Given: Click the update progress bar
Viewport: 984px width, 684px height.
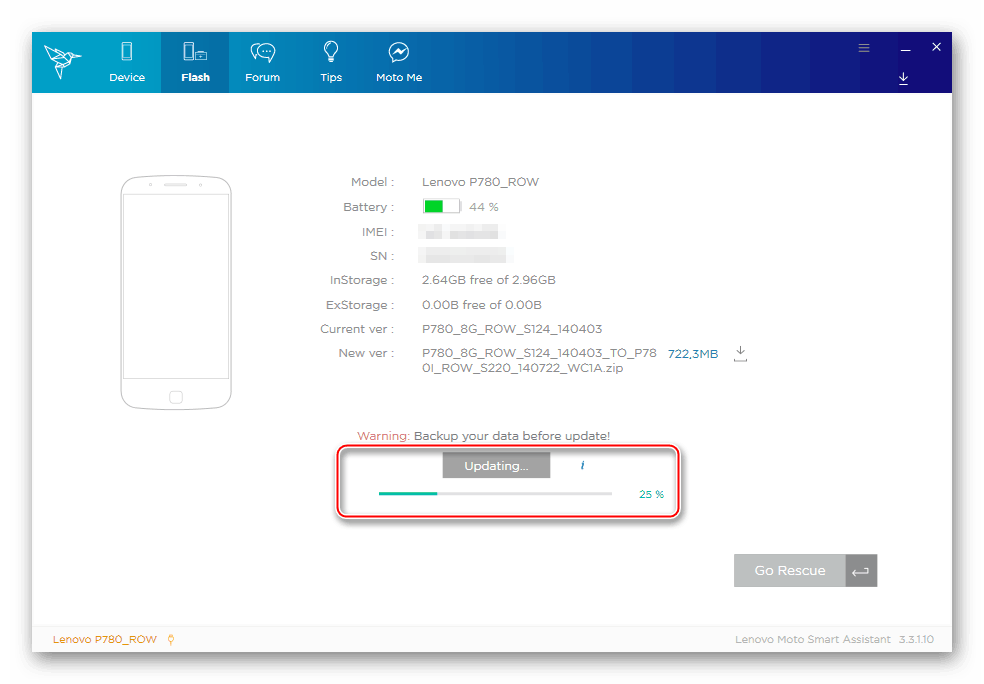Looking at the screenshot, I should click(x=495, y=493).
